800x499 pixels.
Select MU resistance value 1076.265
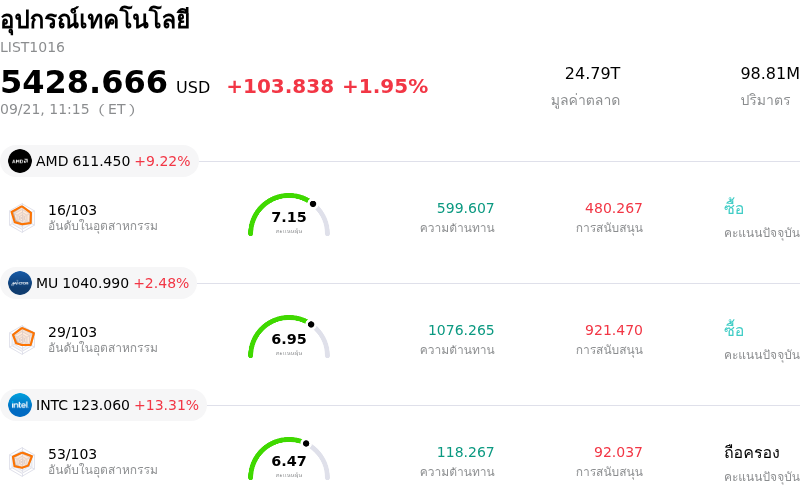[x=461, y=330]
